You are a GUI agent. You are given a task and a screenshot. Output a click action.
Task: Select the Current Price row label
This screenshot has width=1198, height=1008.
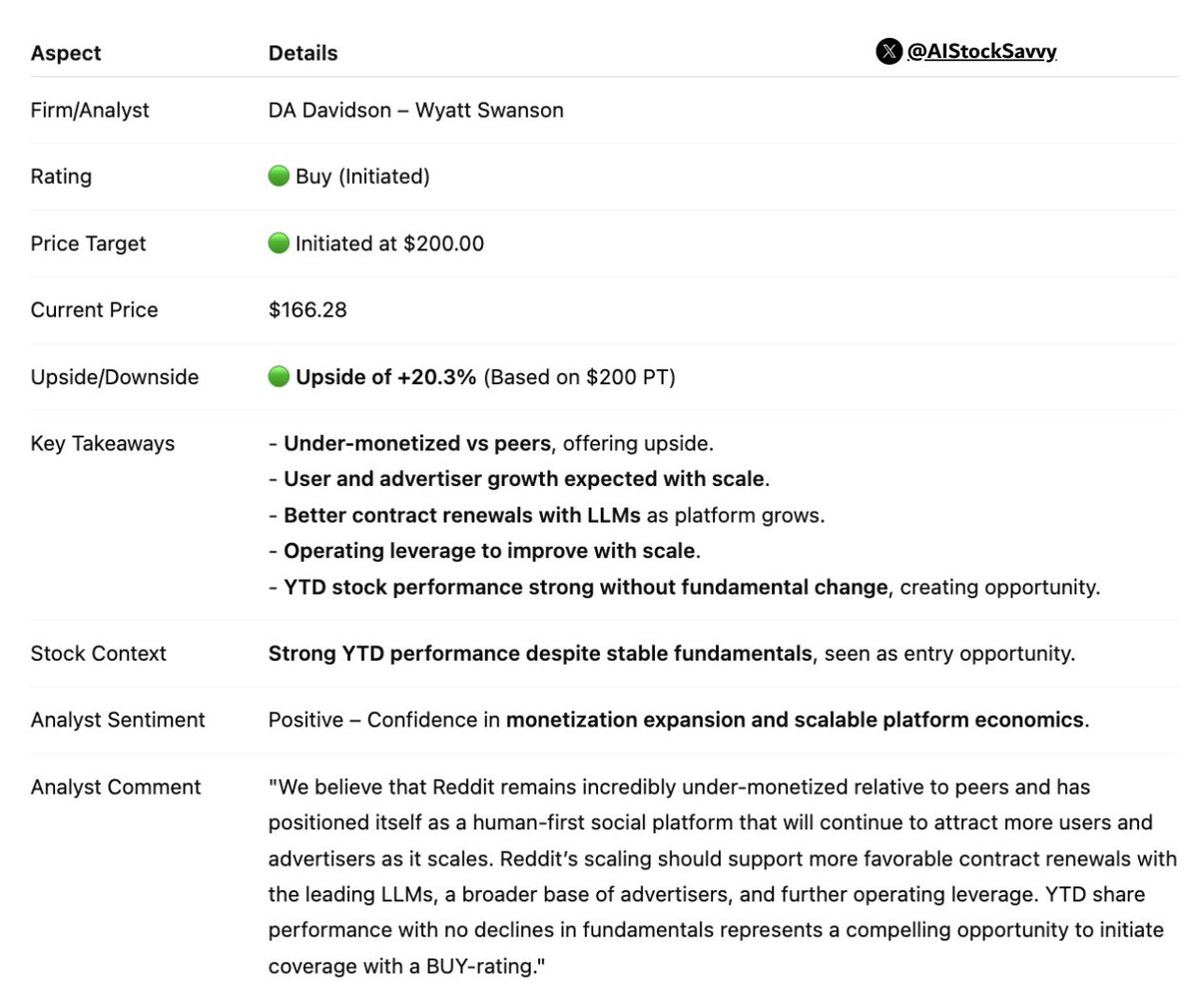94,310
